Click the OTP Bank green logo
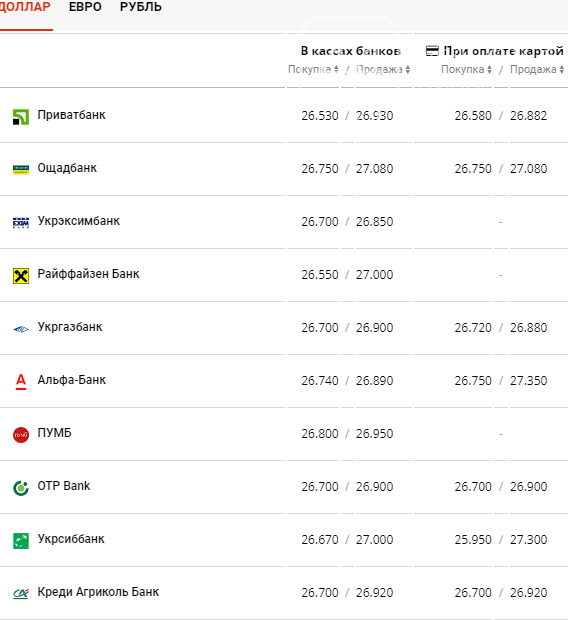The height and width of the screenshot is (620, 568). point(21,488)
